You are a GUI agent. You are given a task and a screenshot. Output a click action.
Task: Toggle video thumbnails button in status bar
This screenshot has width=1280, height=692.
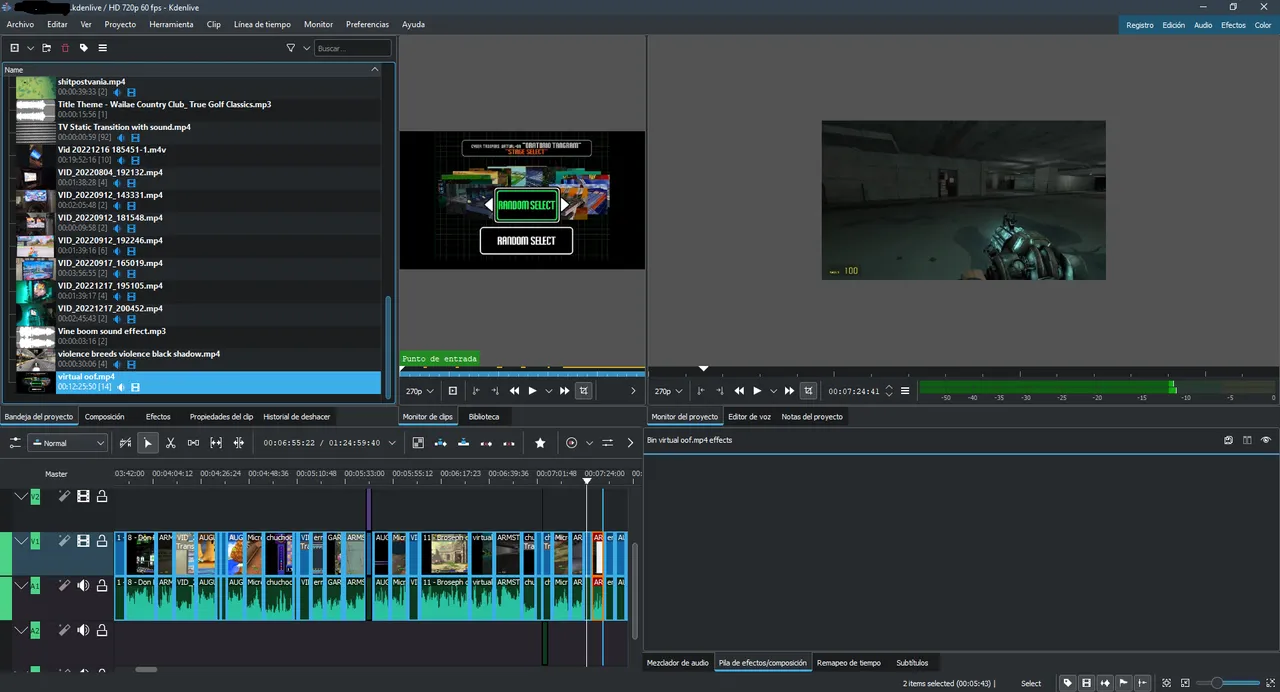click(x=1086, y=683)
